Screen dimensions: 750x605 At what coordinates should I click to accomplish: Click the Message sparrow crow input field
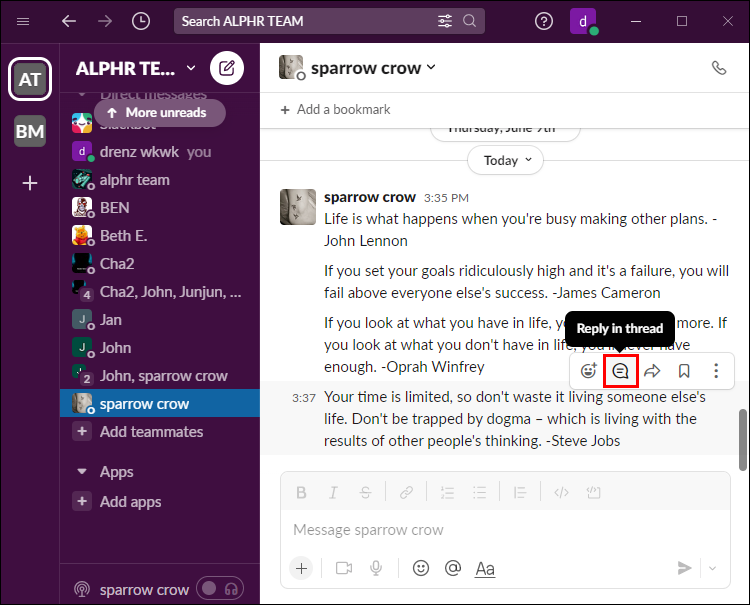[505, 530]
